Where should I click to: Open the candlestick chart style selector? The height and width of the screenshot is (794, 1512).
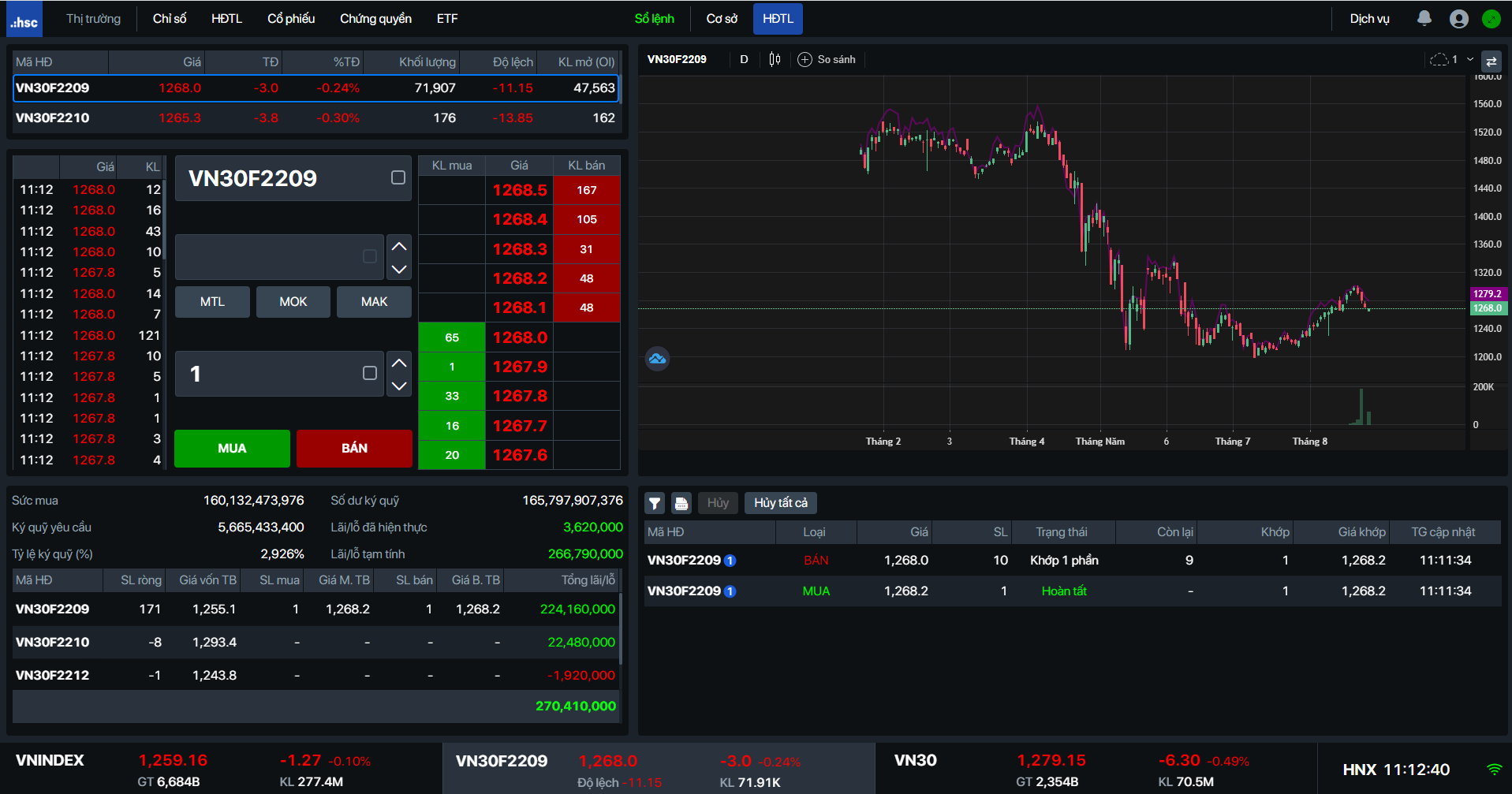pyautogui.click(x=775, y=59)
